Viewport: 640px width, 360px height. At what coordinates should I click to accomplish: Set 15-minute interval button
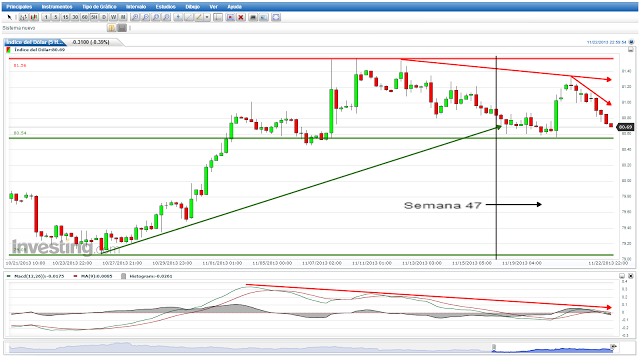pyautogui.click(x=65, y=17)
